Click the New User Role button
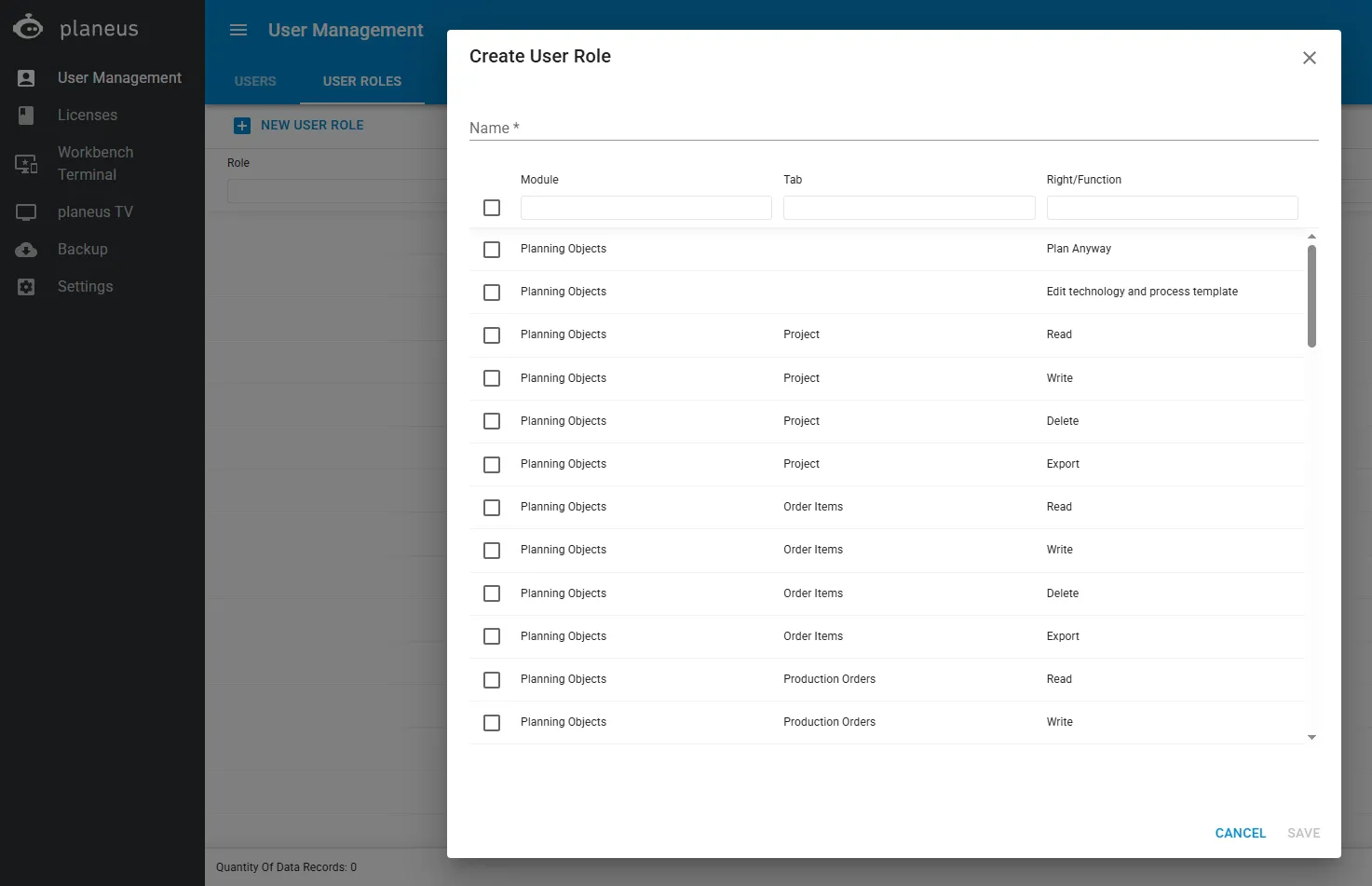1372x886 pixels. coord(299,126)
